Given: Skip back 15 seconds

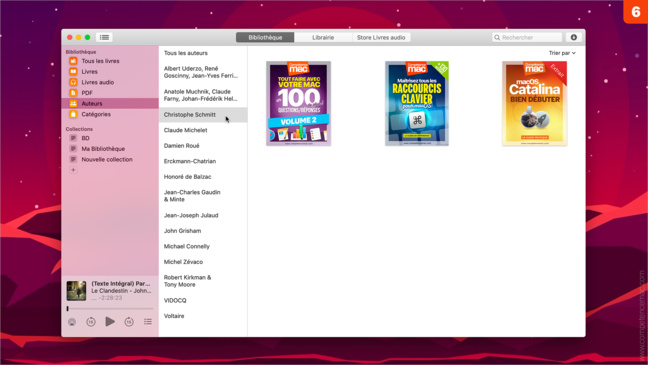Looking at the screenshot, I should 91,322.
